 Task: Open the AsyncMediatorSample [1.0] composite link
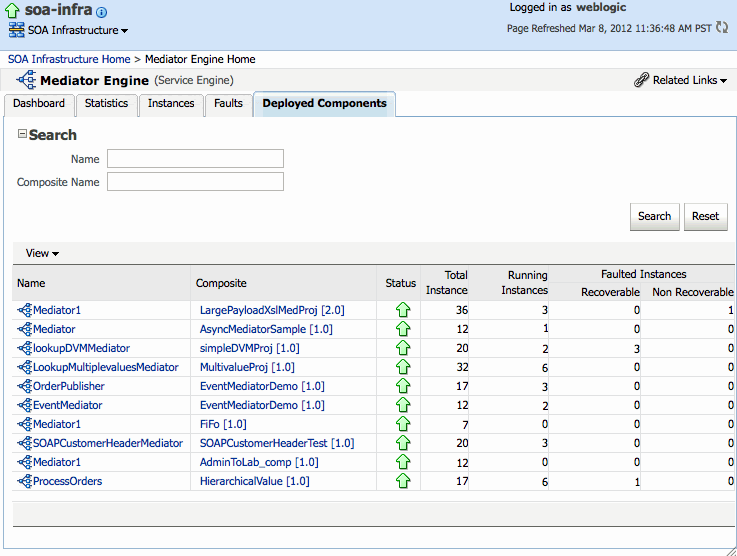[266, 329]
